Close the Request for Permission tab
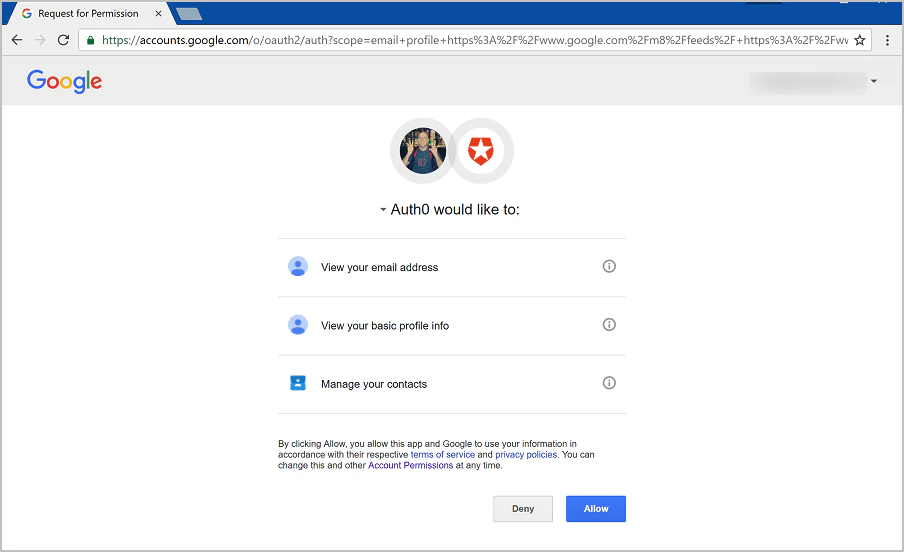904x552 pixels. [x=158, y=13]
